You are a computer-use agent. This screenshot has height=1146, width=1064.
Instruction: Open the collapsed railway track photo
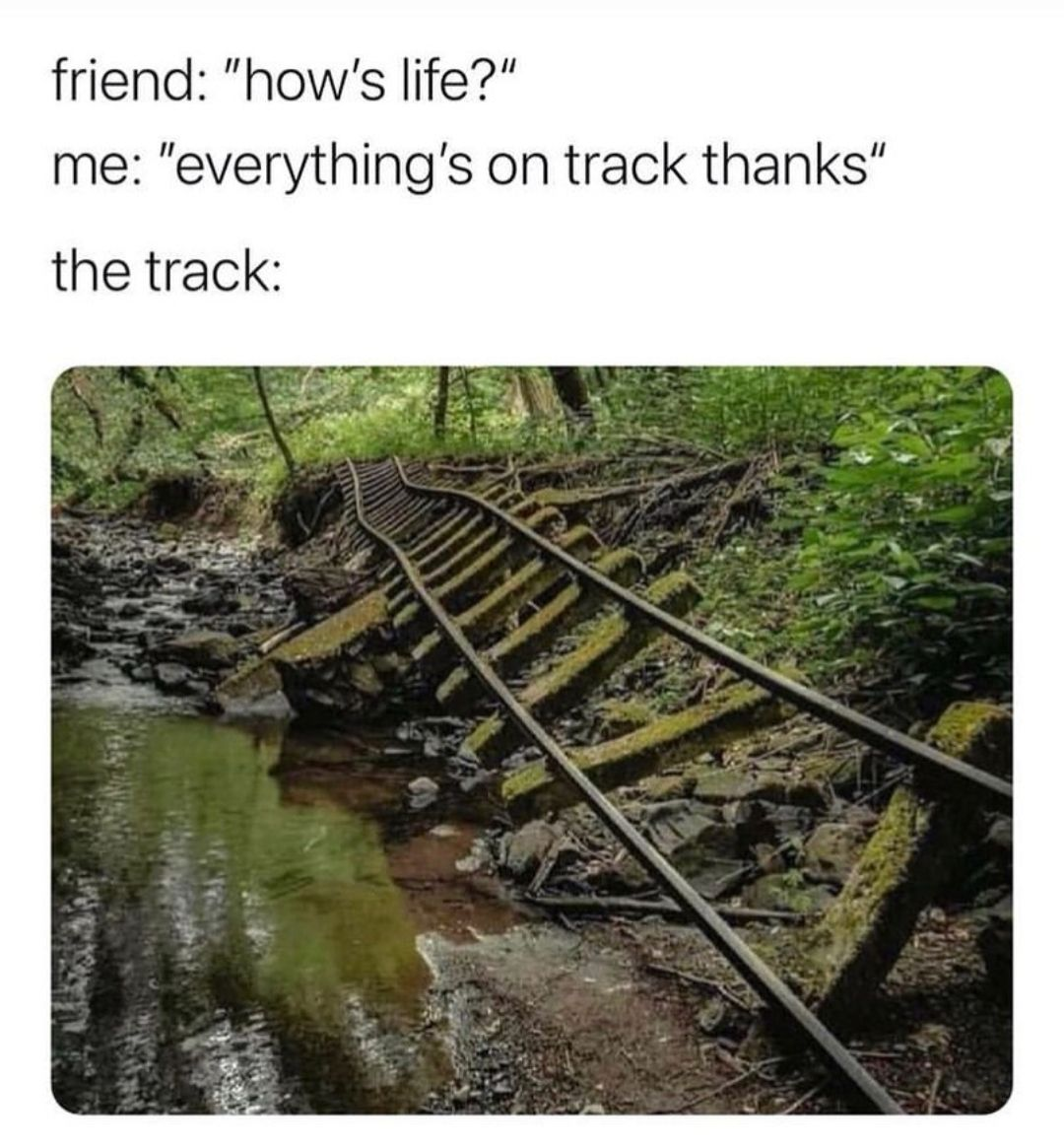(532, 740)
